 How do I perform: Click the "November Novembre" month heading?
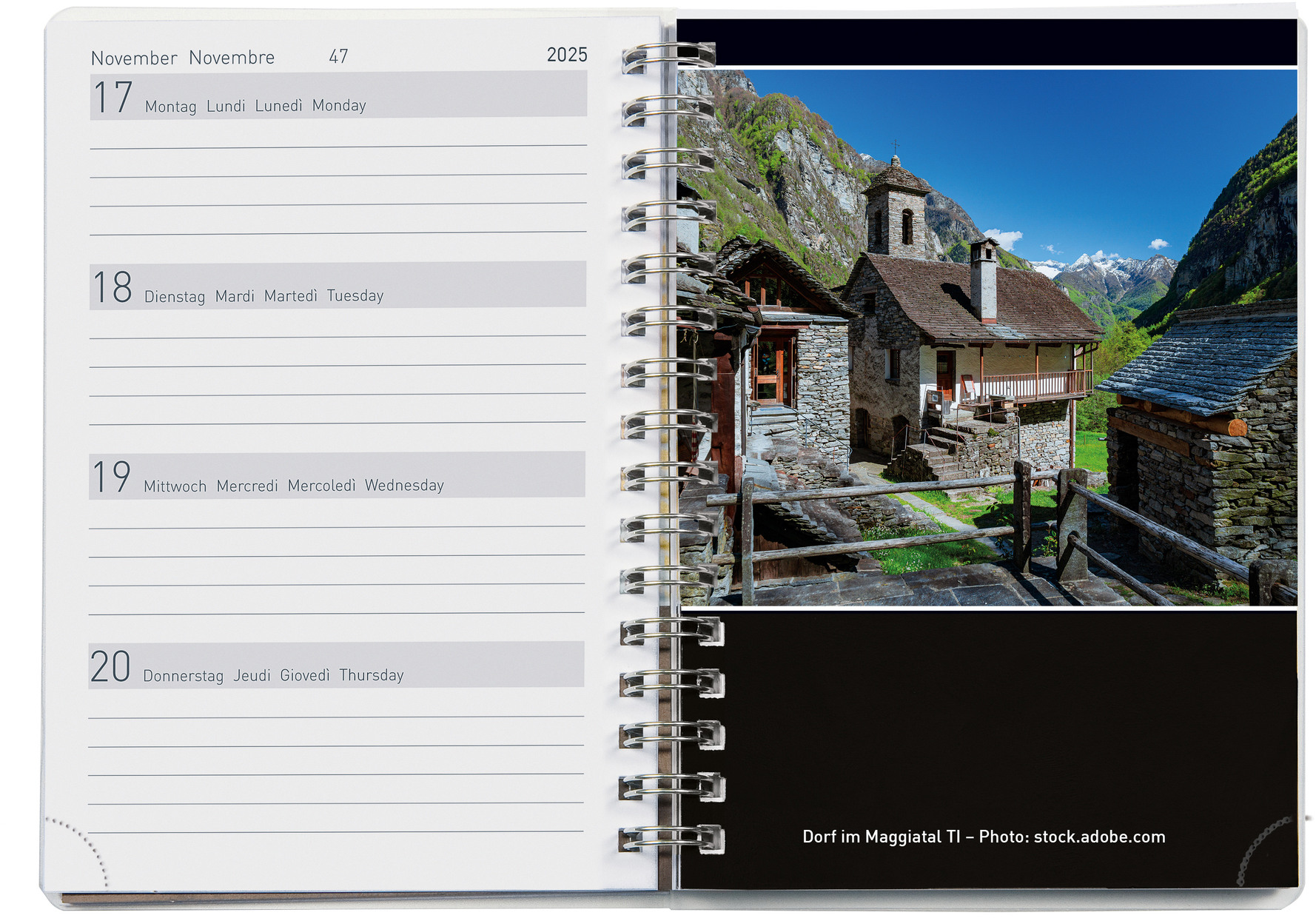(x=182, y=58)
